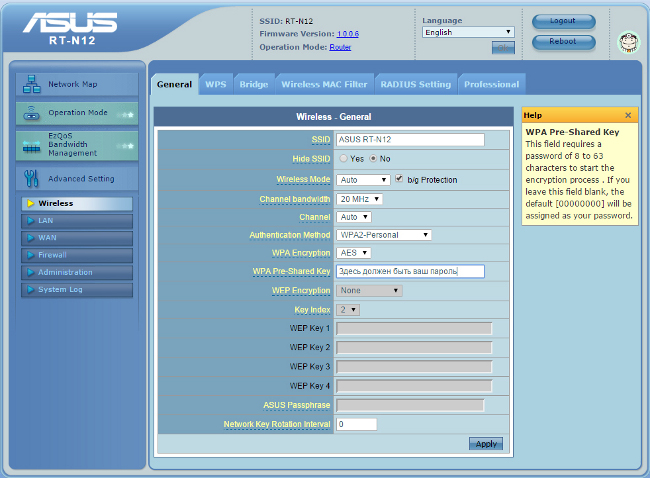
Task: Click the Wireless Mode label link
Action: [303, 179]
